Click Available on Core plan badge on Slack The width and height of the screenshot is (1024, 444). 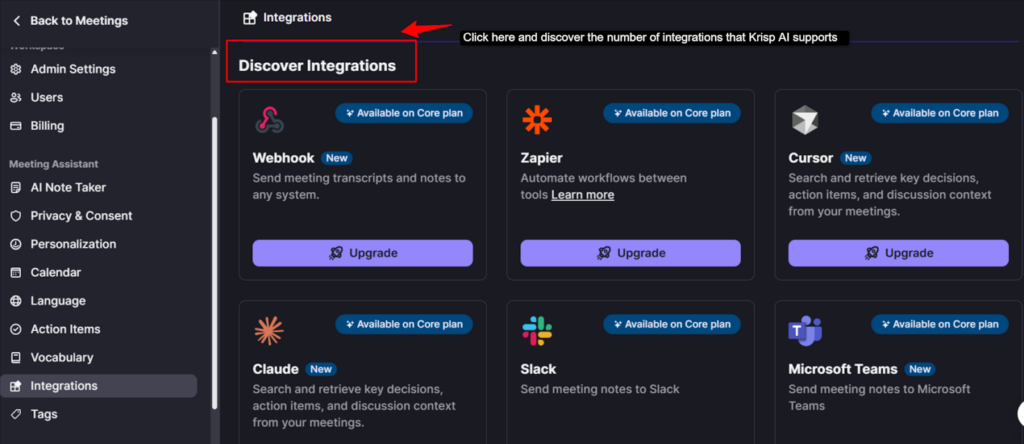coord(671,324)
